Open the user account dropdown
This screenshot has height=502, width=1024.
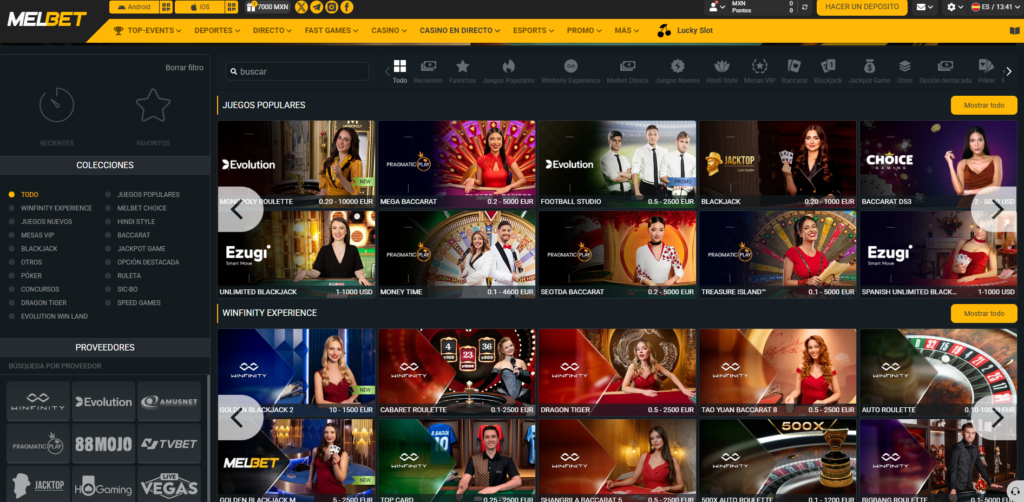tap(717, 7)
